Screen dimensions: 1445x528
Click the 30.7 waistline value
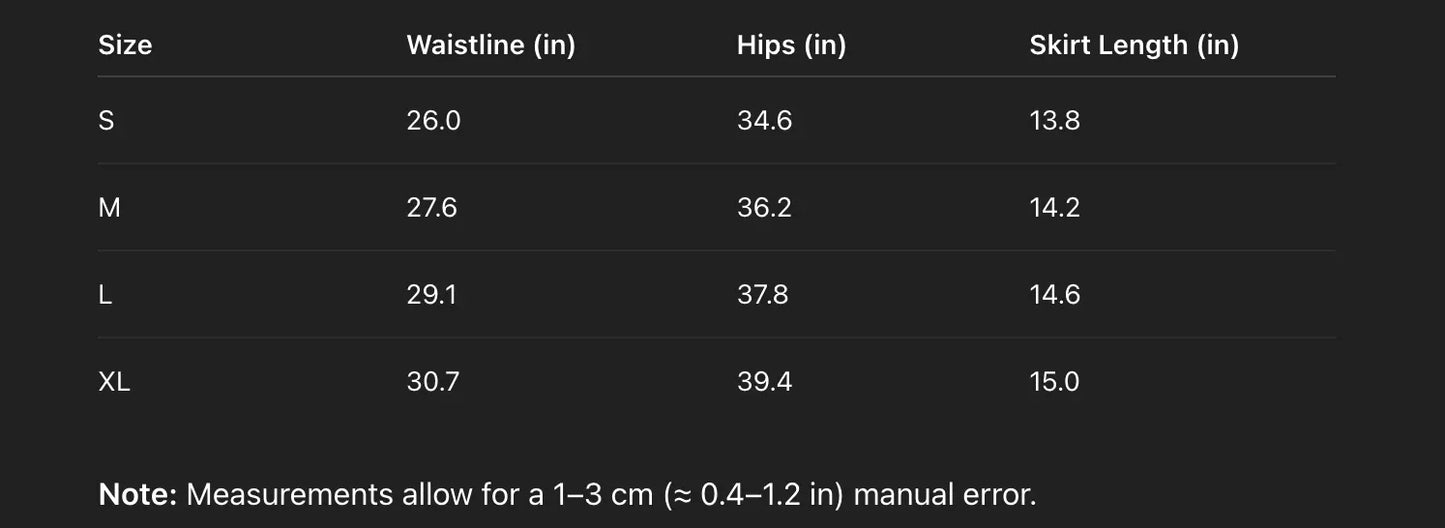433,382
